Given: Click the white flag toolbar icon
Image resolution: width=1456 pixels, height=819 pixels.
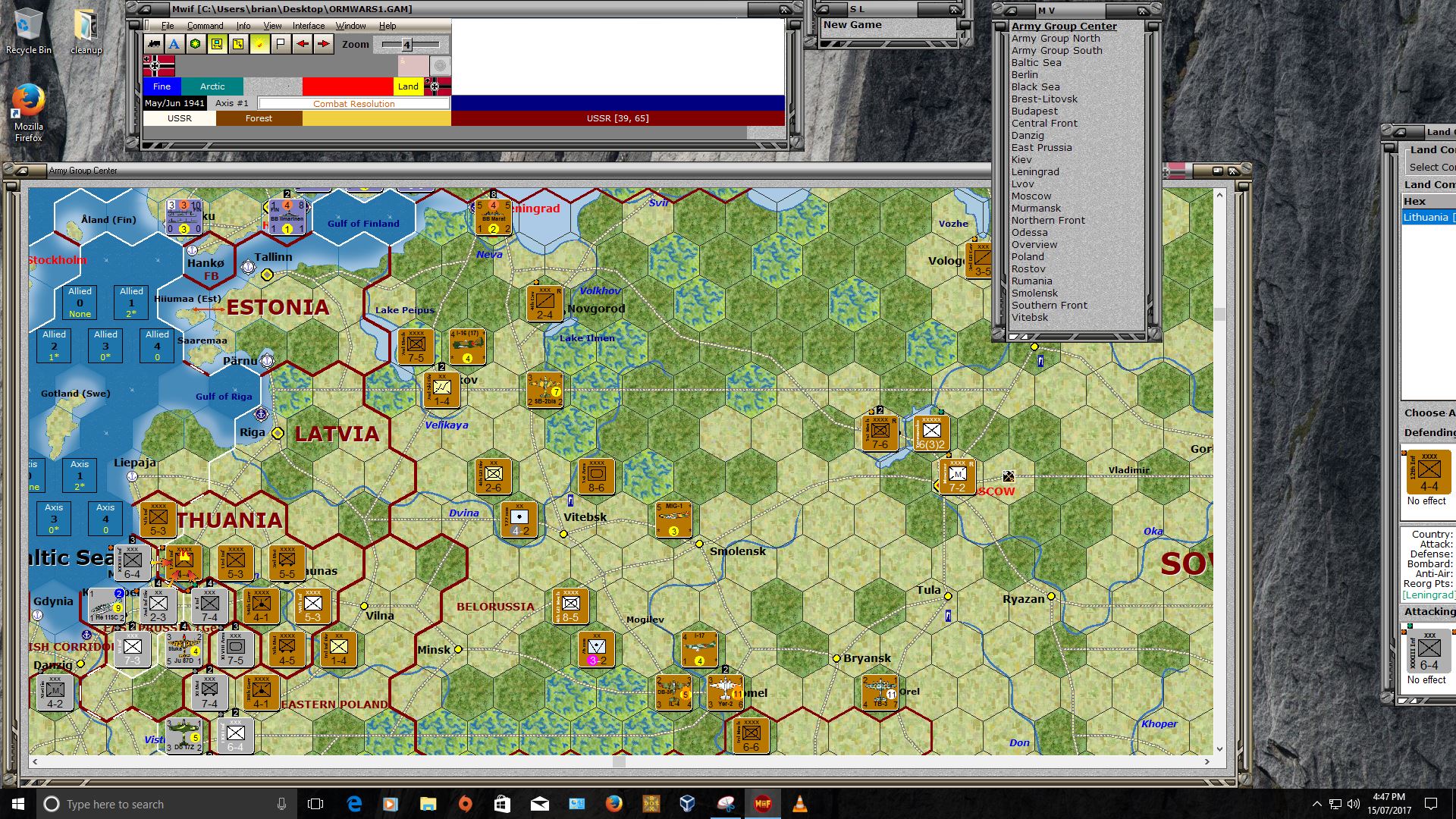Looking at the screenshot, I should 281,44.
